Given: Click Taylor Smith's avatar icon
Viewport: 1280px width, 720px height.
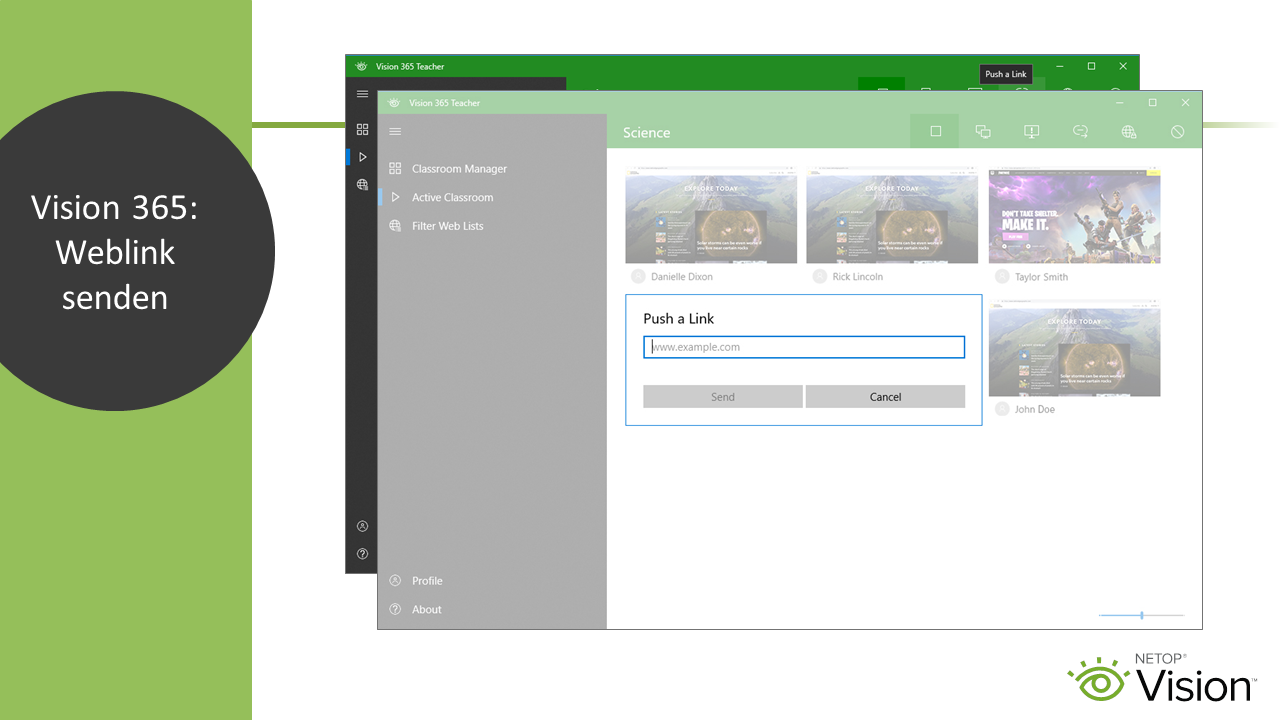Looking at the screenshot, I should [x=1002, y=277].
